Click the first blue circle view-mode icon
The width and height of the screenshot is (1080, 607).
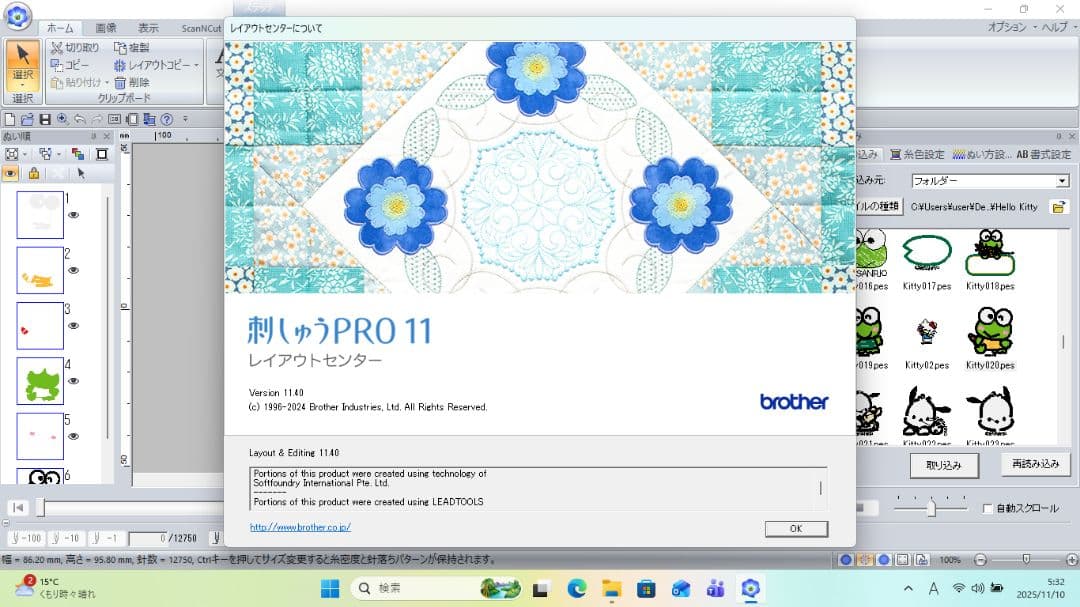pos(846,559)
